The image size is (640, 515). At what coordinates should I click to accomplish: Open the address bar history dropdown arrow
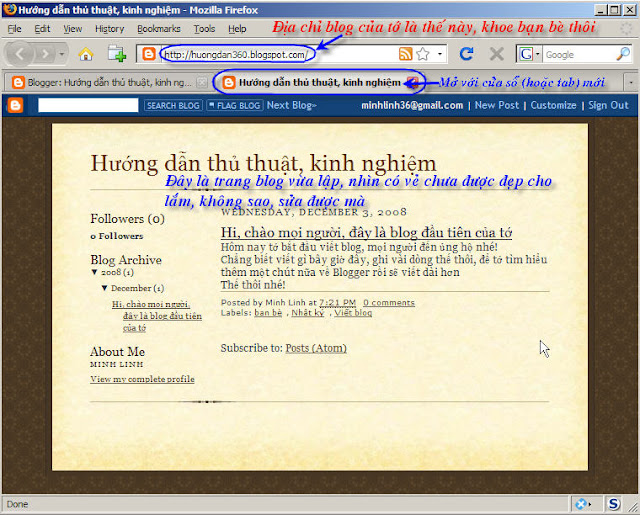(x=440, y=54)
